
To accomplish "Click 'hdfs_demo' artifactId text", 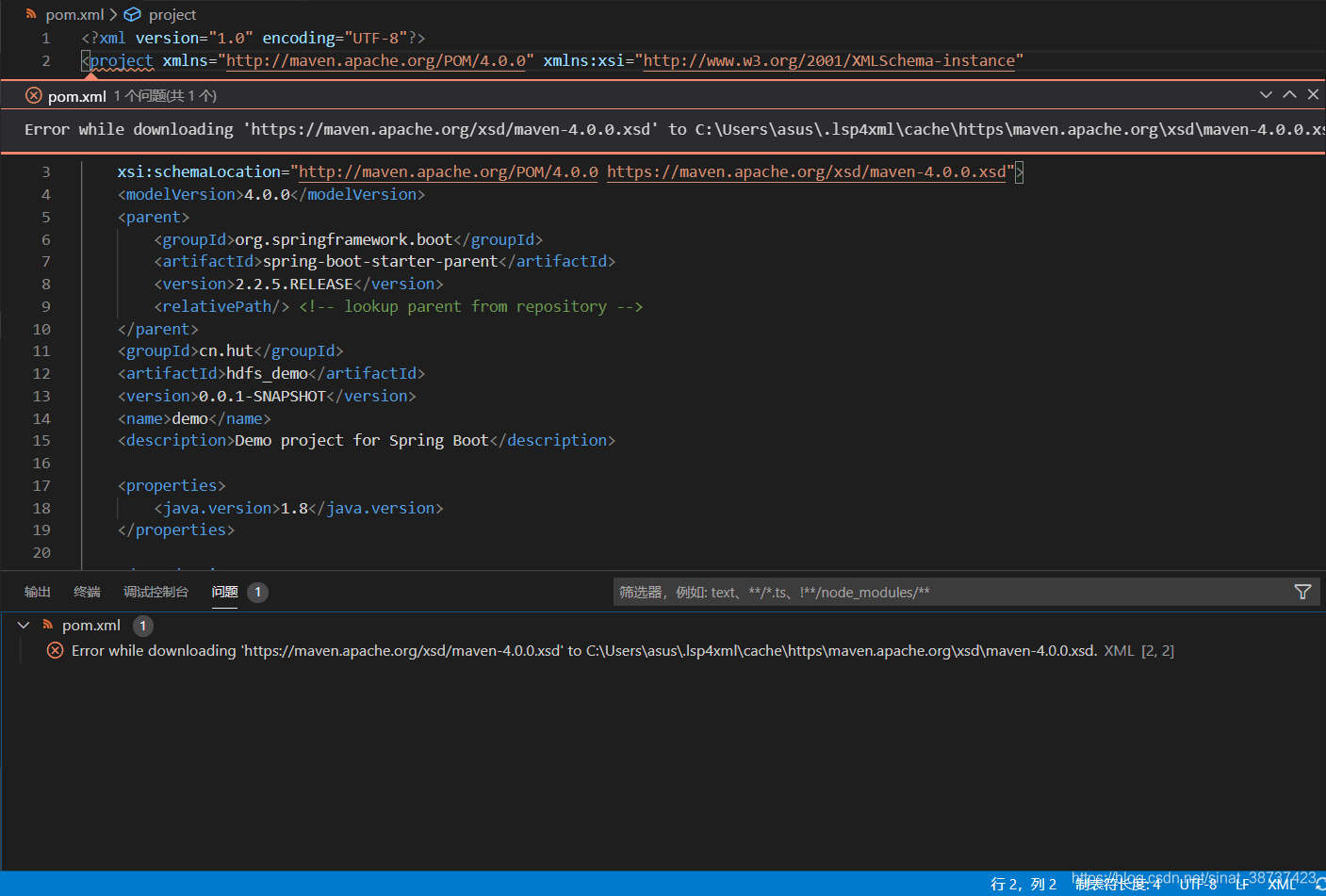I will click(x=267, y=373).
